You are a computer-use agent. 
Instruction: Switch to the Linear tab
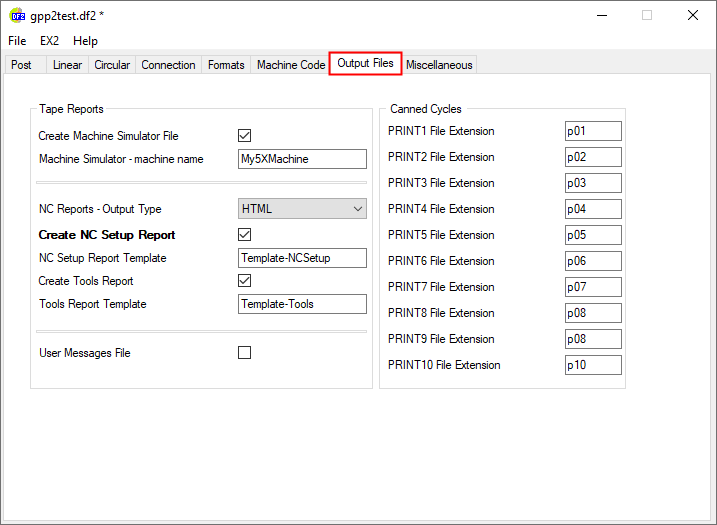coord(68,65)
